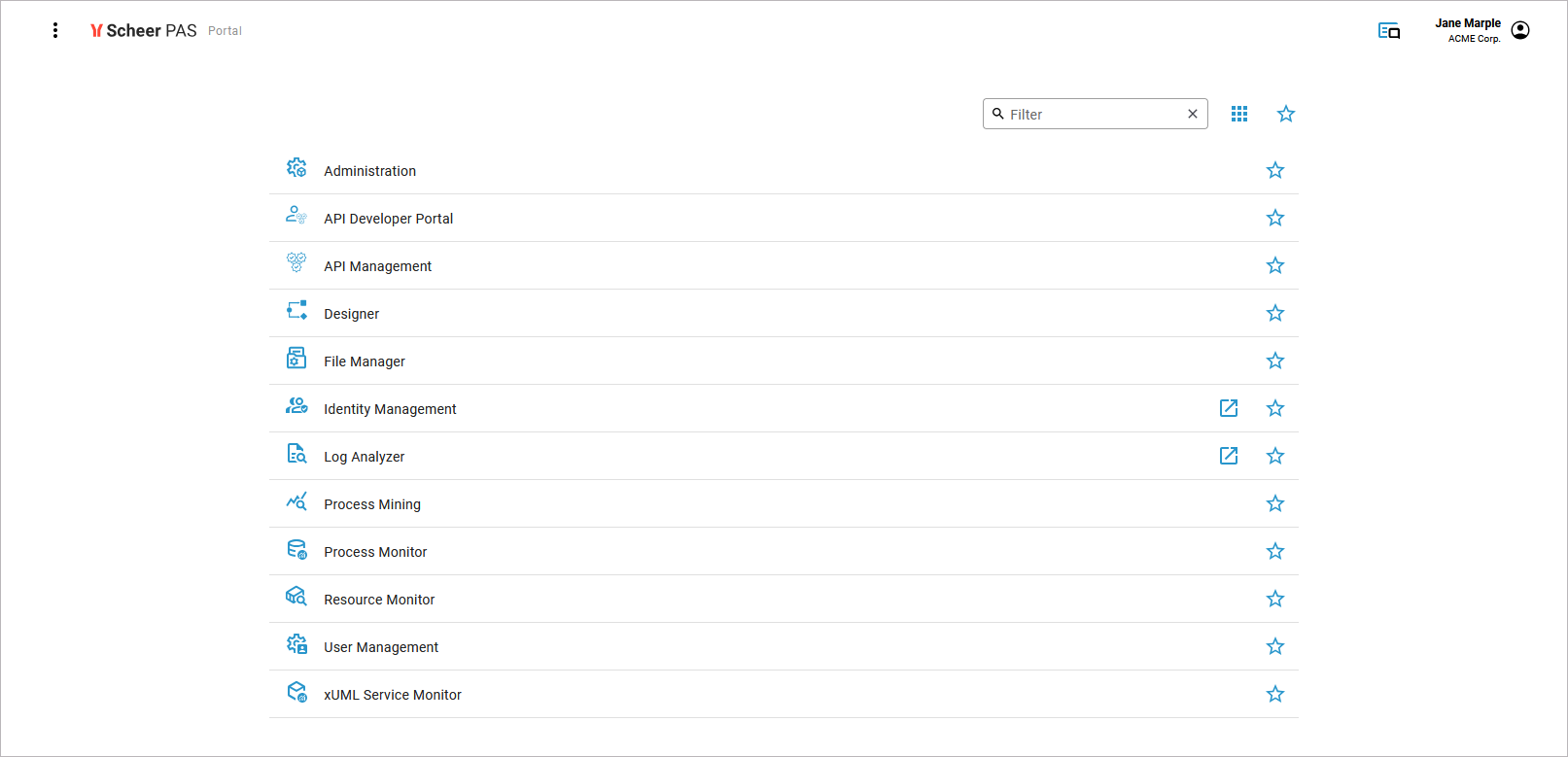Toggle favorite star for Administration
The width and height of the screenshot is (1568, 757).
pos(1275,171)
